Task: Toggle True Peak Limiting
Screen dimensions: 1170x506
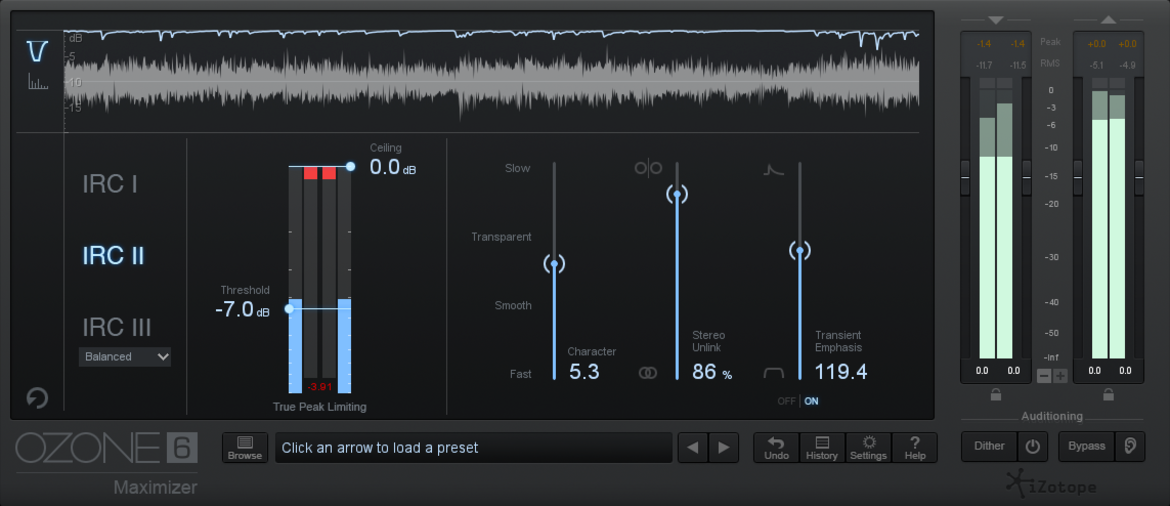Action: (x=319, y=407)
